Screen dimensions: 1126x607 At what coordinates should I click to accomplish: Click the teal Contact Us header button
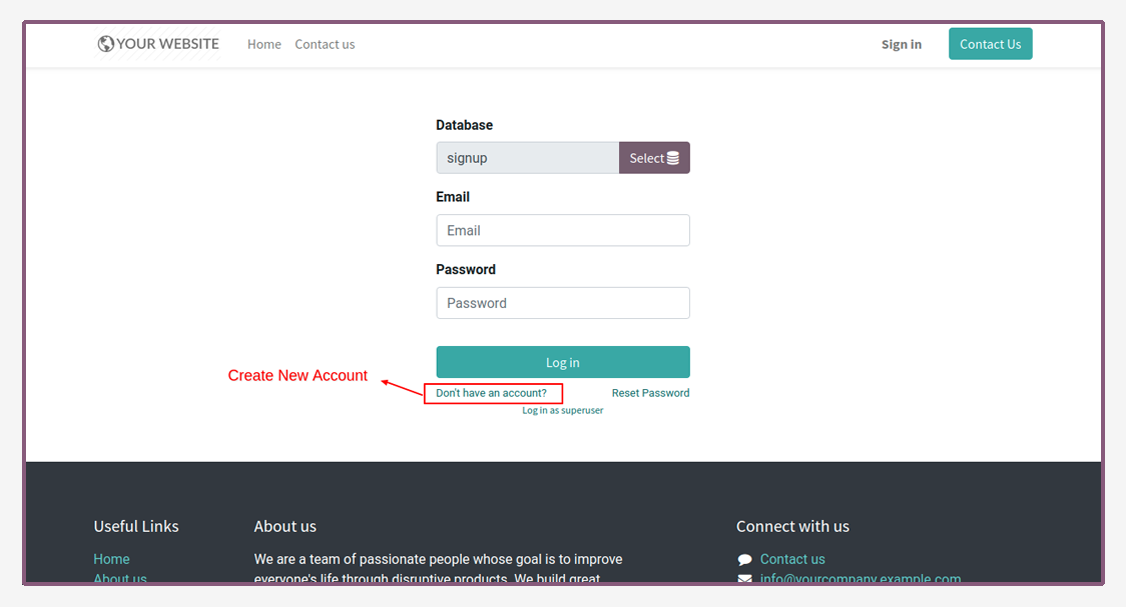[990, 44]
